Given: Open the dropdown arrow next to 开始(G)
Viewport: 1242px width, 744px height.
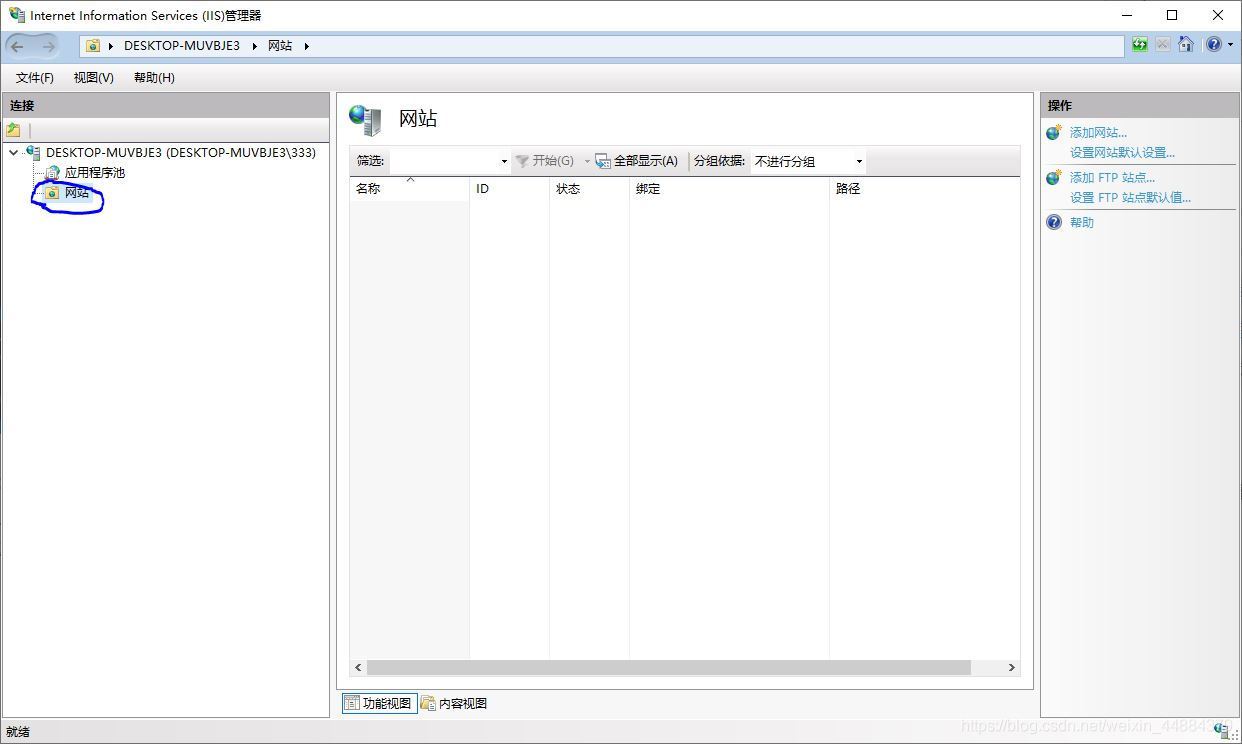Looking at the screenshot, I should (x=587, y=161).
